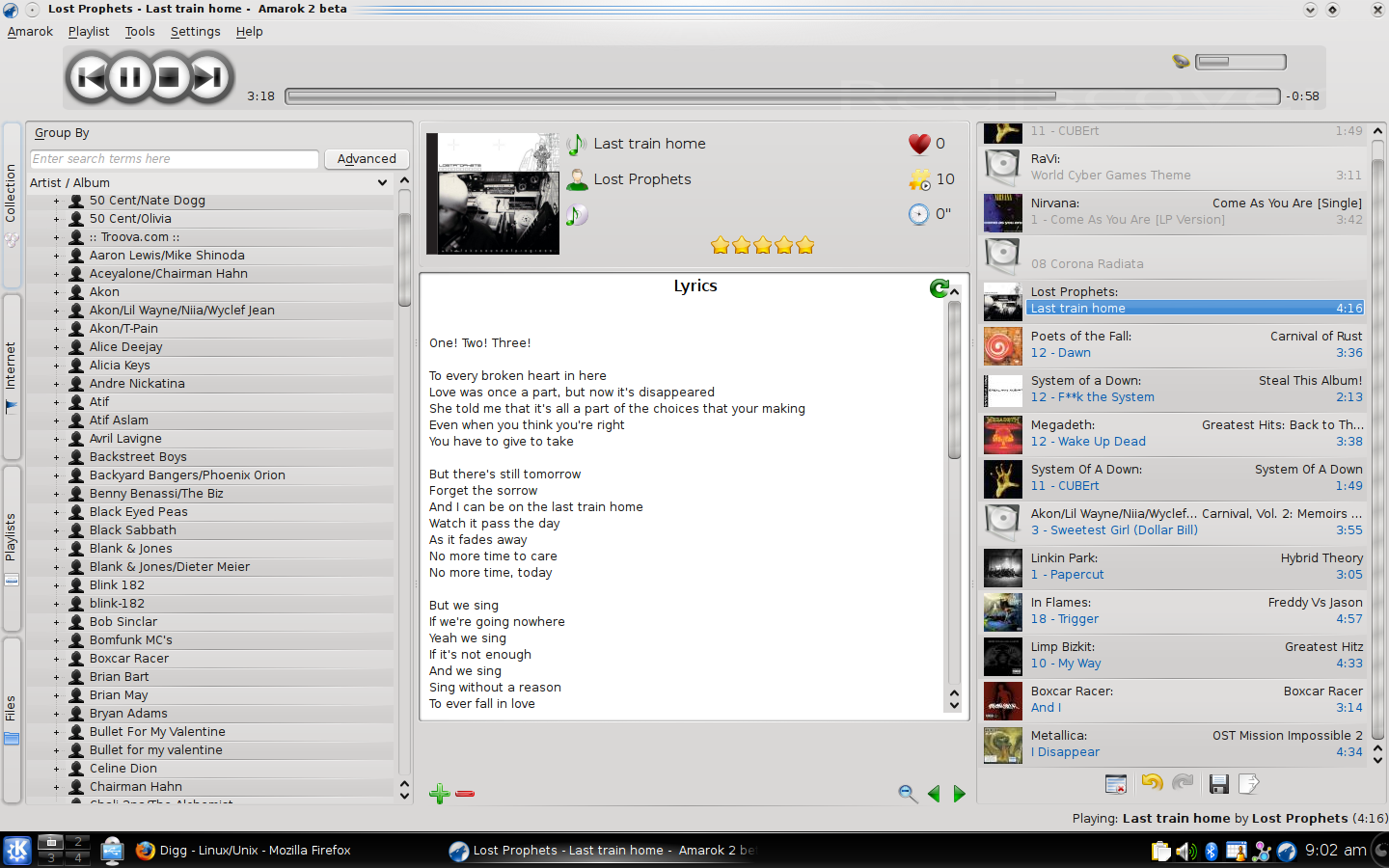The height and width of the screenshot is (868, 1389).
Task: Export the playlist using the page arrow icon
Action: click(x=1249, y=784)
